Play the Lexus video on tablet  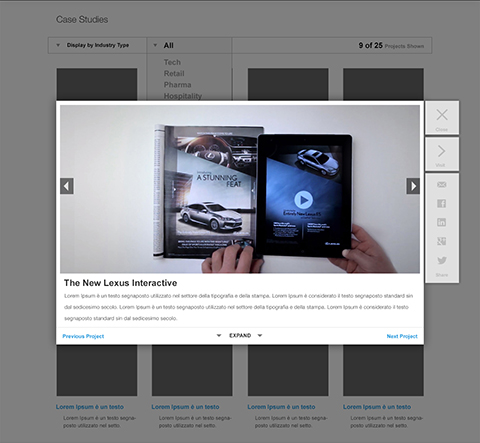(x=304, y=200)
